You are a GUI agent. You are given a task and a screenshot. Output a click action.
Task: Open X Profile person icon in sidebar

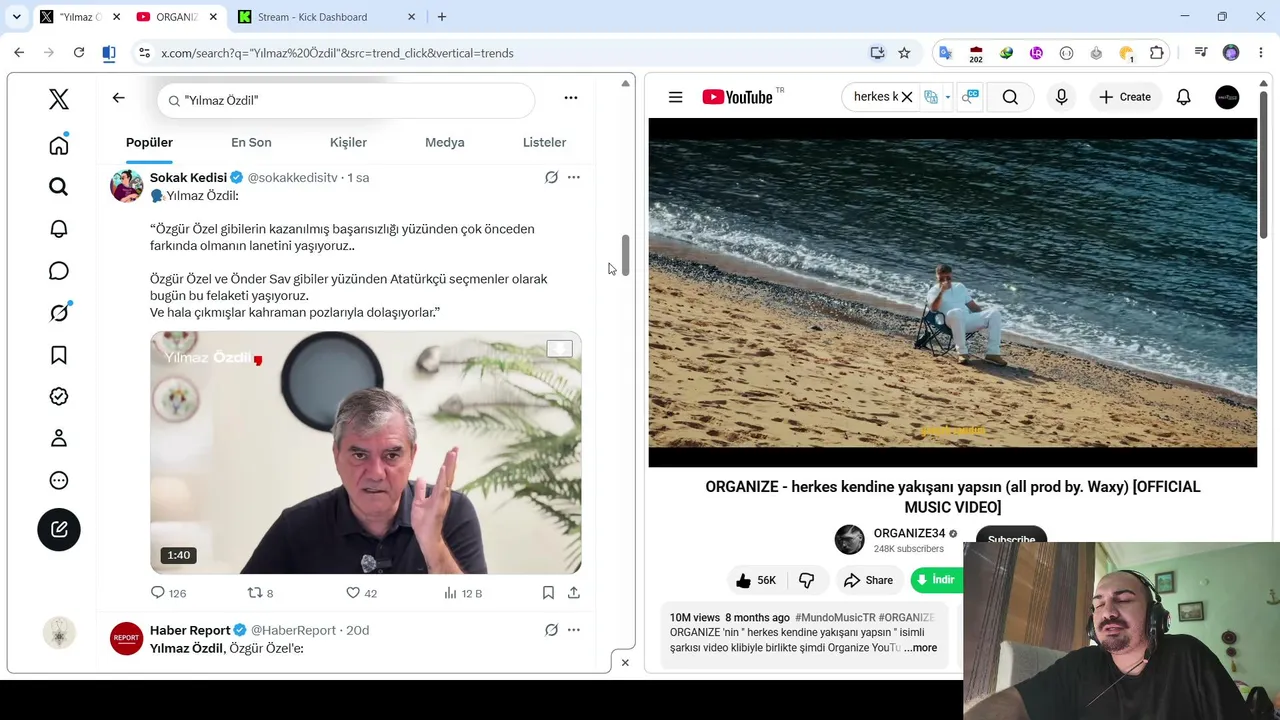(x=59, y=438)
